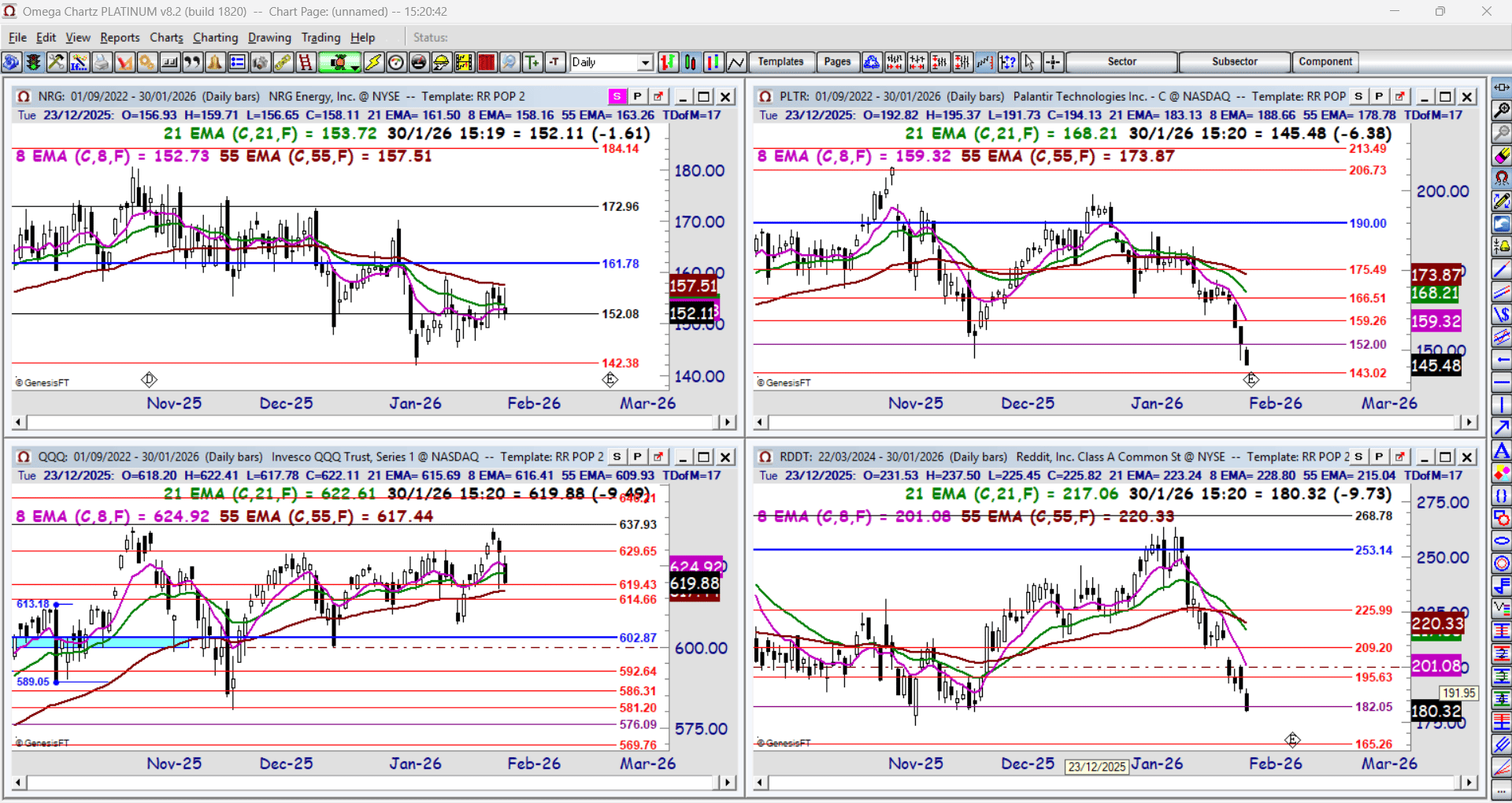The image size is (1512, 803).
Task: Select candlestick chart style
Action: coord(691,62)
